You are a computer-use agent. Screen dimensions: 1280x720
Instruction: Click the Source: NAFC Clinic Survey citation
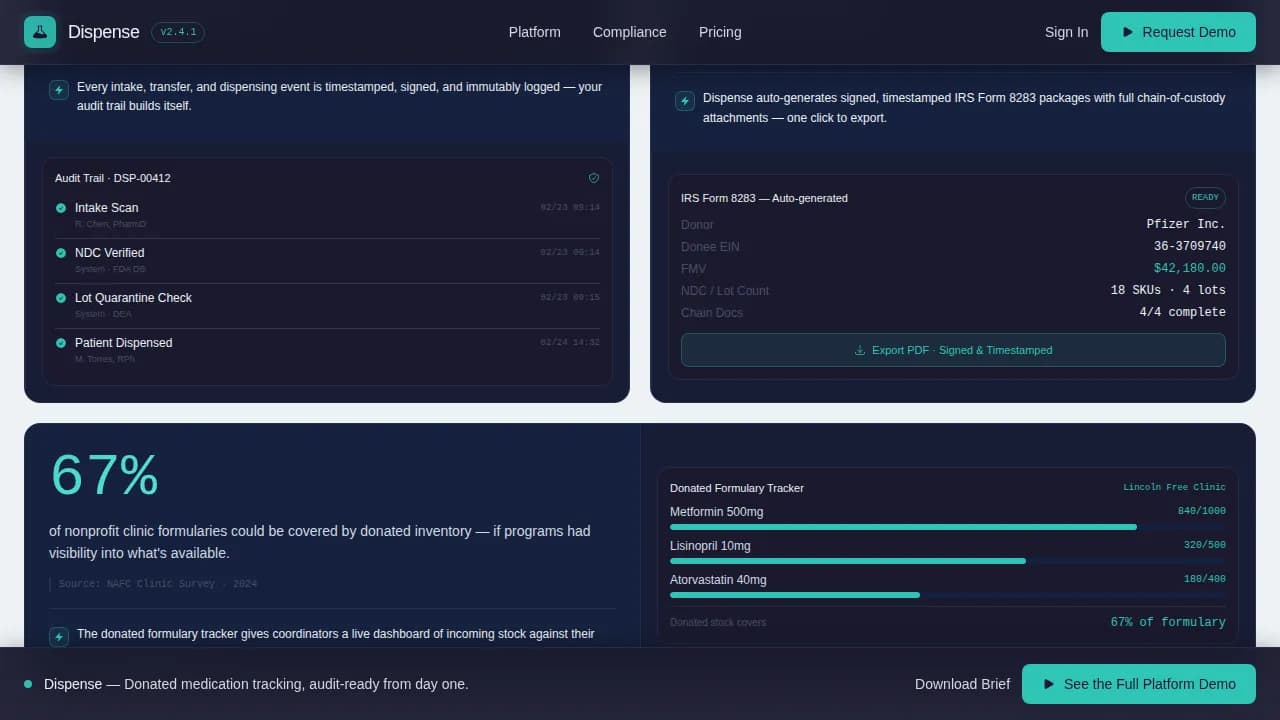pos(157,583)
